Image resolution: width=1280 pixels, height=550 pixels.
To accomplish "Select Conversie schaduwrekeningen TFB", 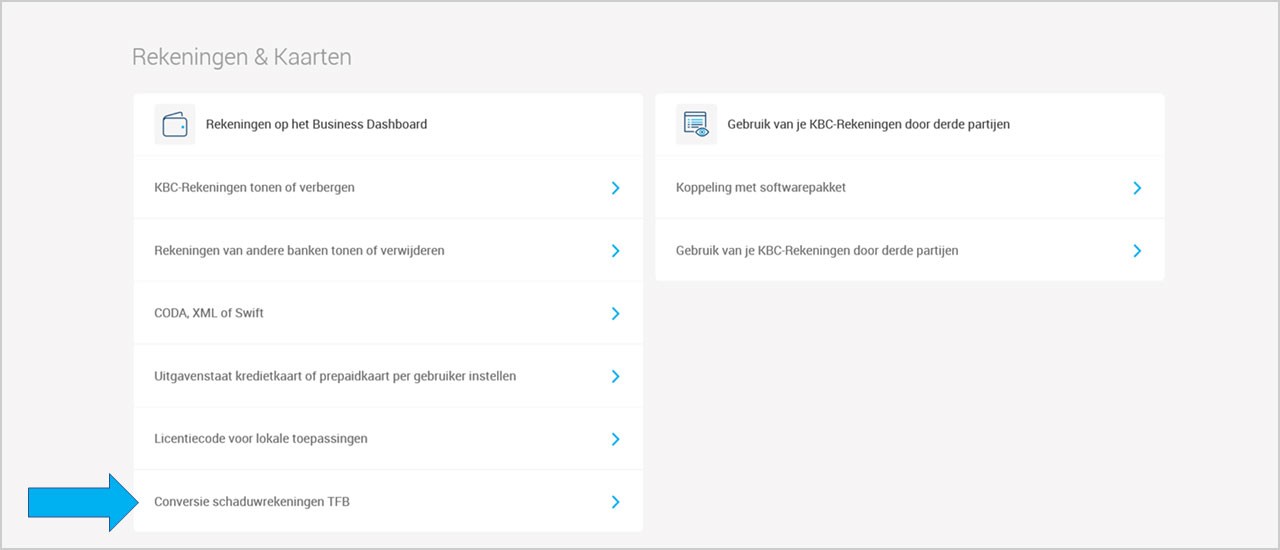I will [388, 501].
